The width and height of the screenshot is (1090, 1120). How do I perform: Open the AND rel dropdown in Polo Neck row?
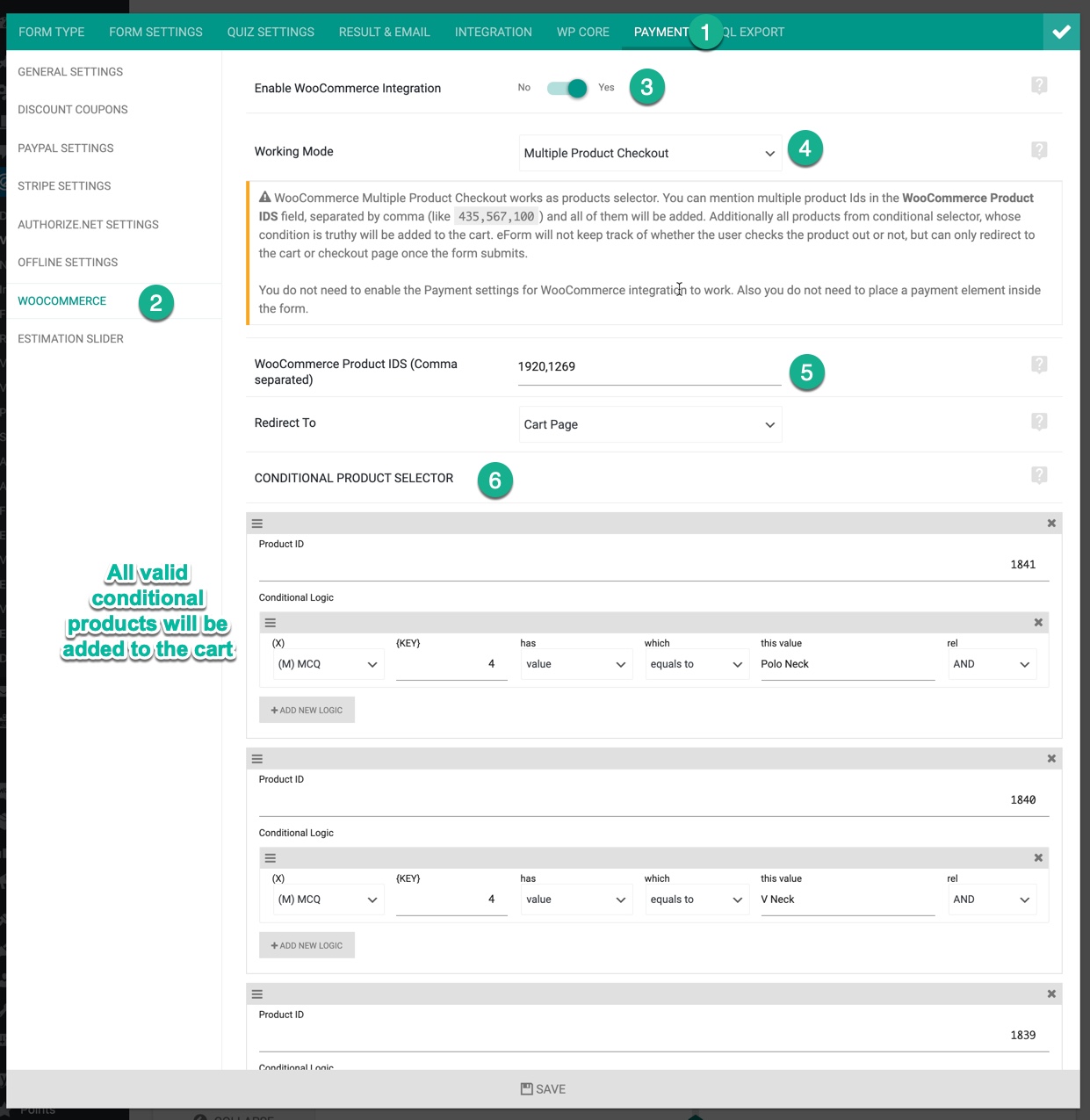[993, 664]
